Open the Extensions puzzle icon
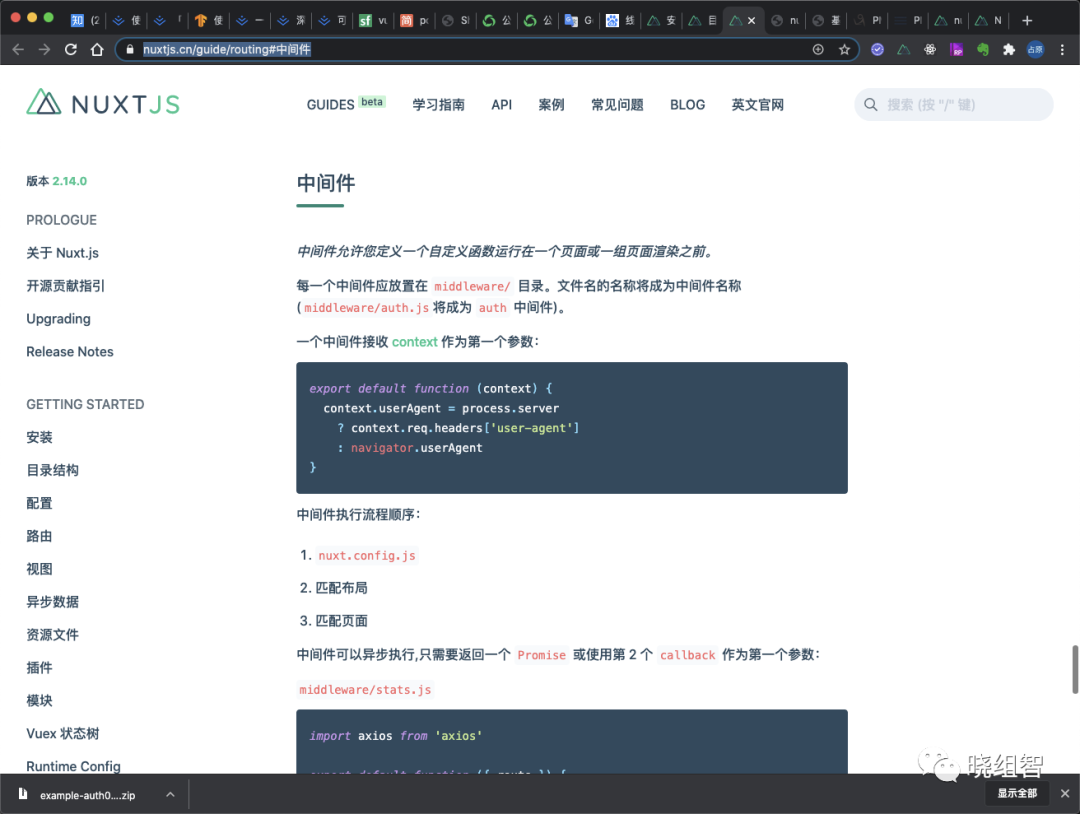Viewport: 1080px width, 814px height. click(1009, 50)
